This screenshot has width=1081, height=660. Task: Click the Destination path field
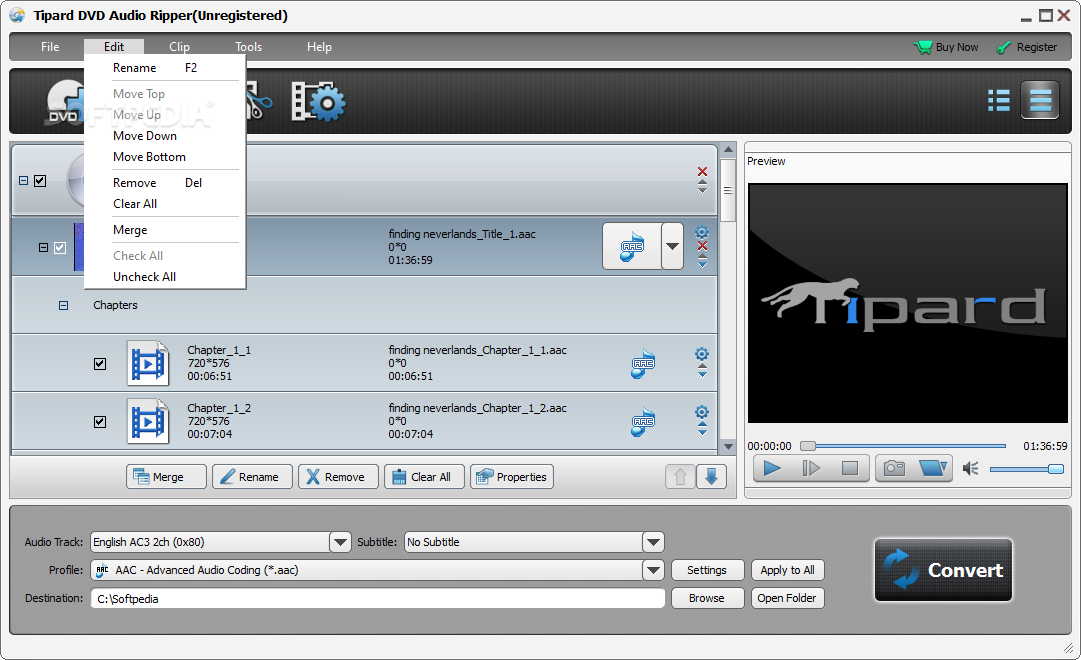(378, 599)
